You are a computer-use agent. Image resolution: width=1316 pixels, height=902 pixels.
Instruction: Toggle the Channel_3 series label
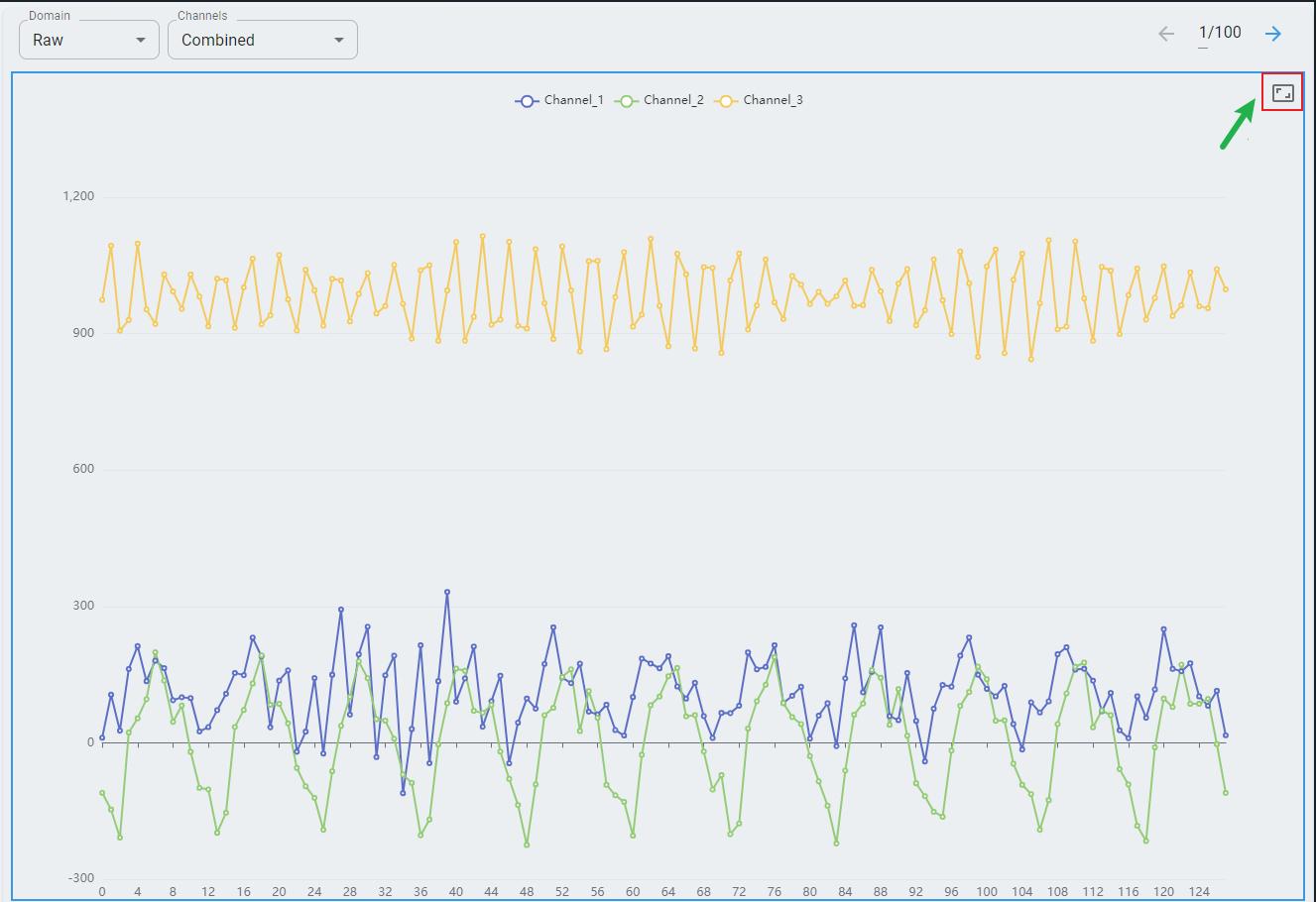point(774,100)
